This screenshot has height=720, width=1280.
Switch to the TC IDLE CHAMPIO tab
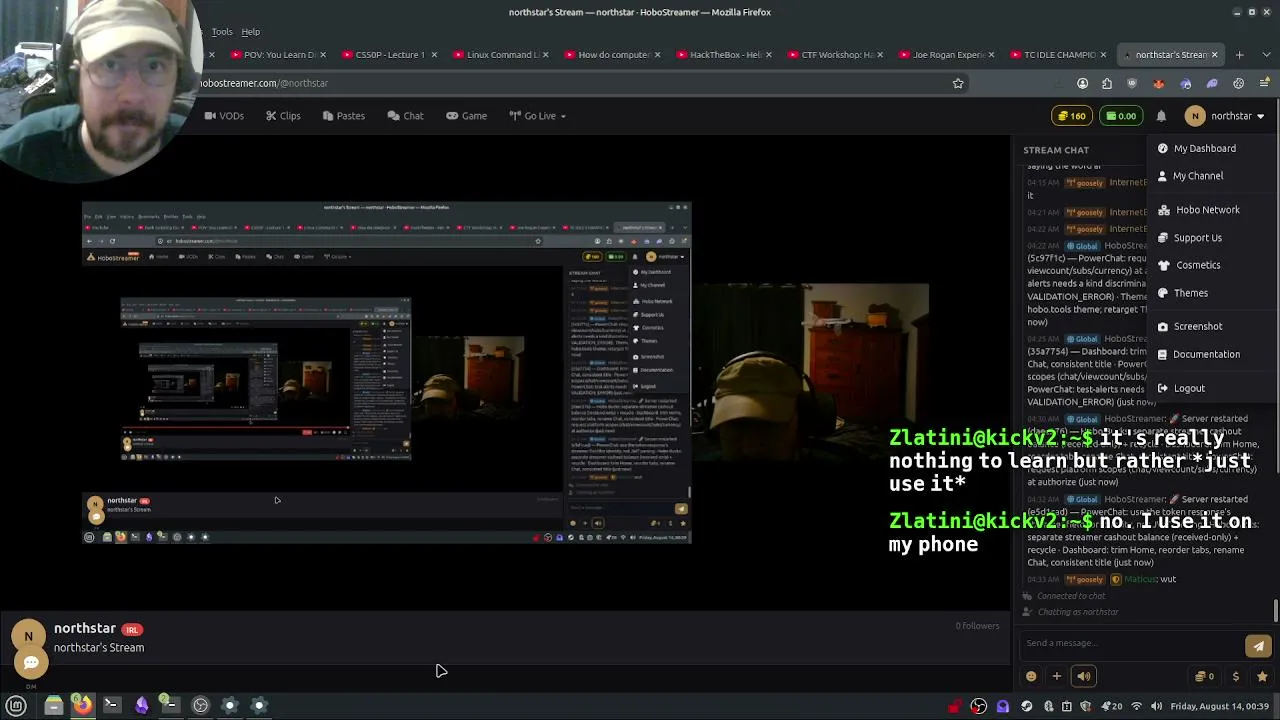coord(1060,55)
